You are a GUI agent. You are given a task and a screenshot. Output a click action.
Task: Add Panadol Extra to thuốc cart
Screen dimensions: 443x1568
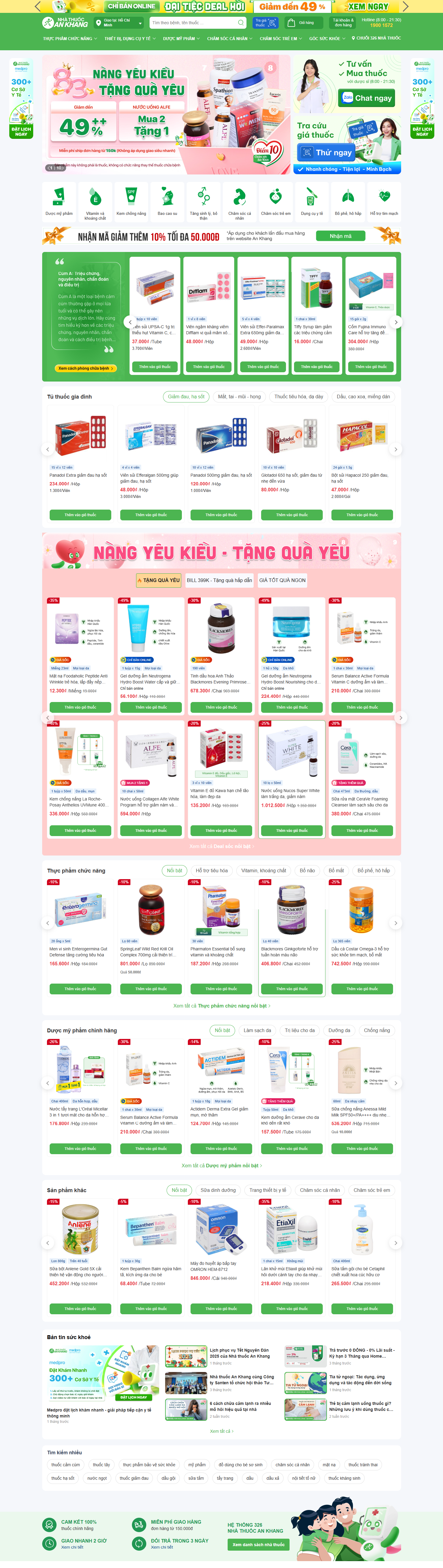point(80,515)
